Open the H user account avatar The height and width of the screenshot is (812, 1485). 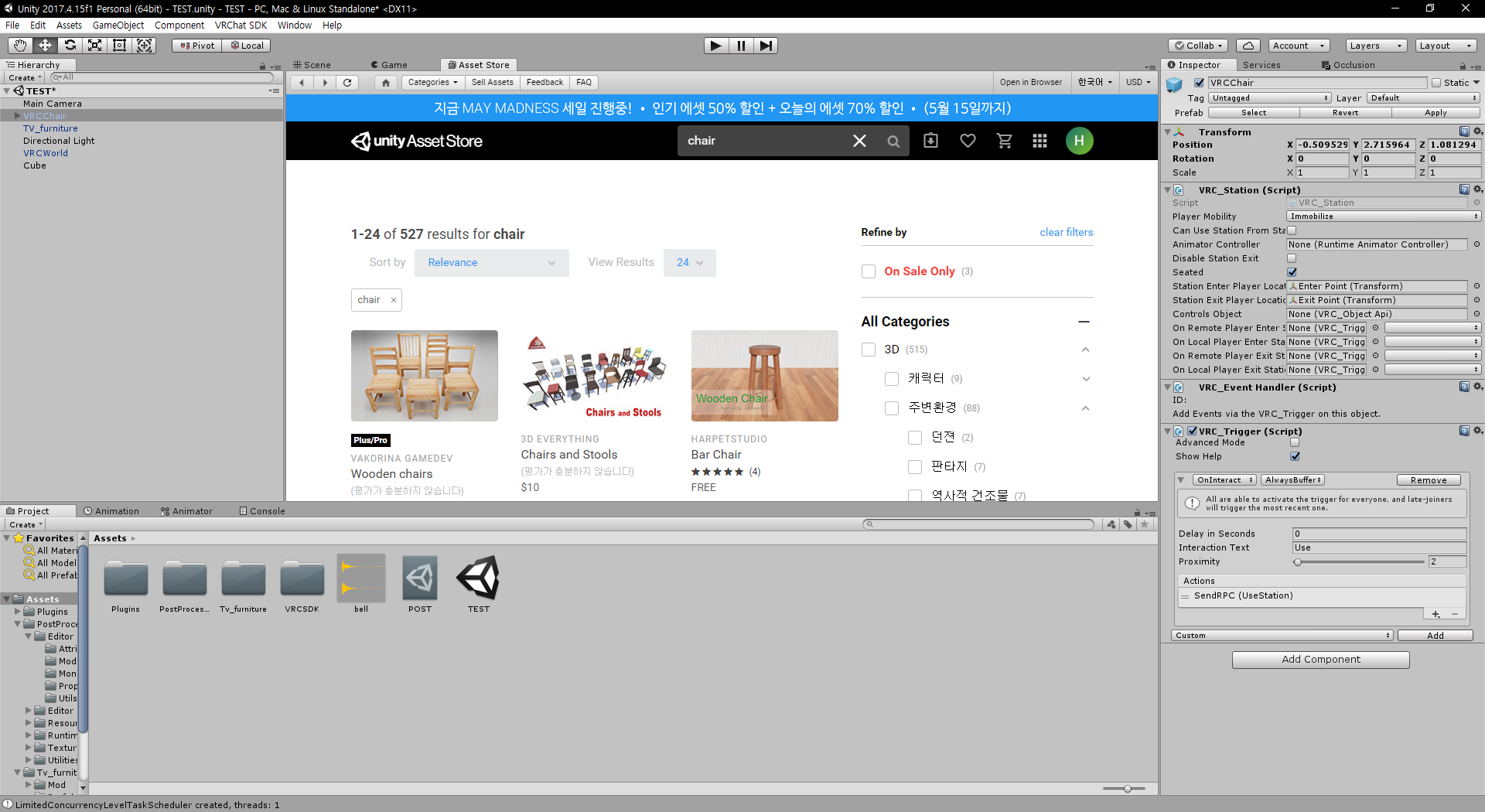1079,140
